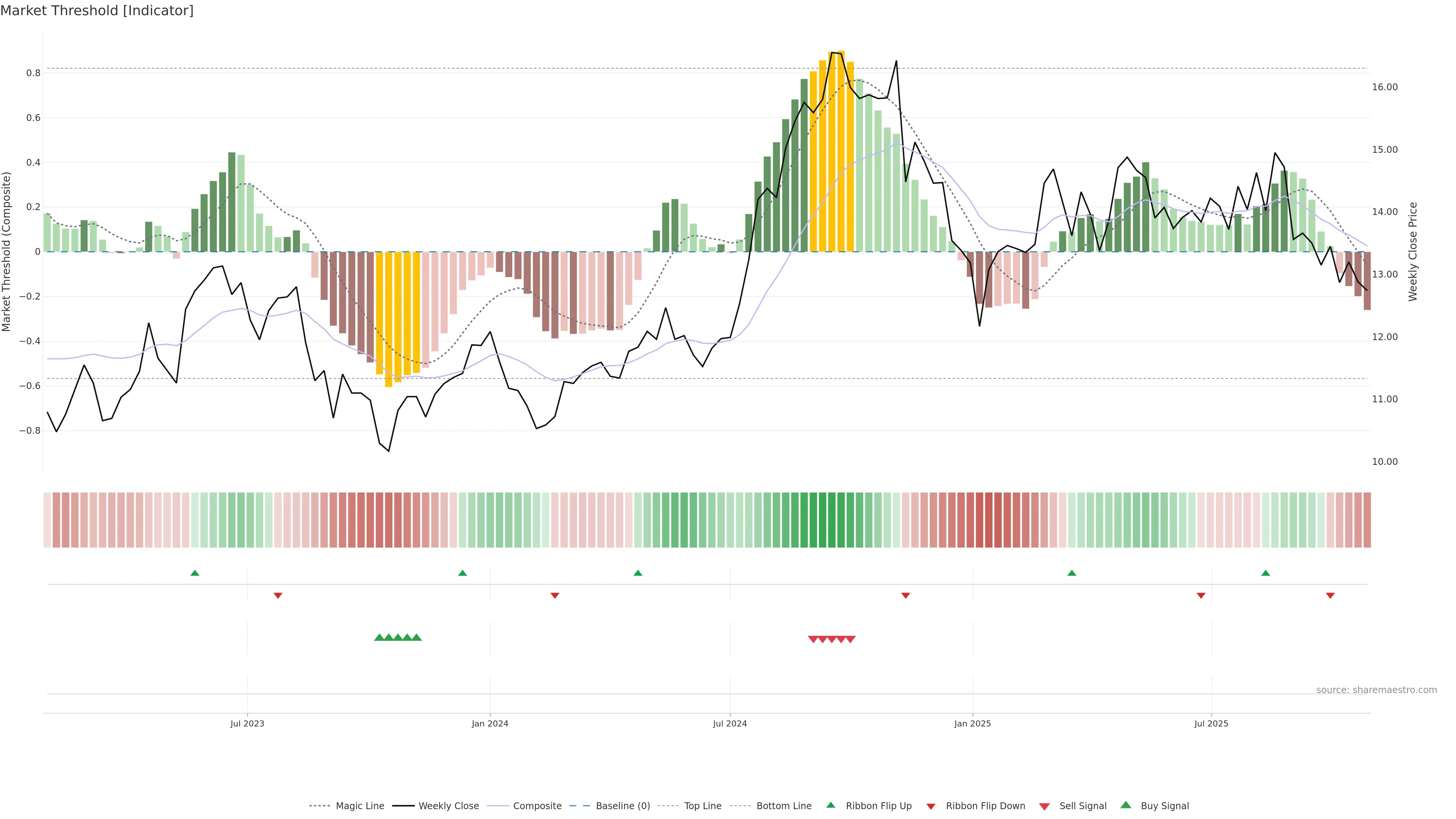Click the first ribbon flip up marker before Jul 2023

pos(195,573)
